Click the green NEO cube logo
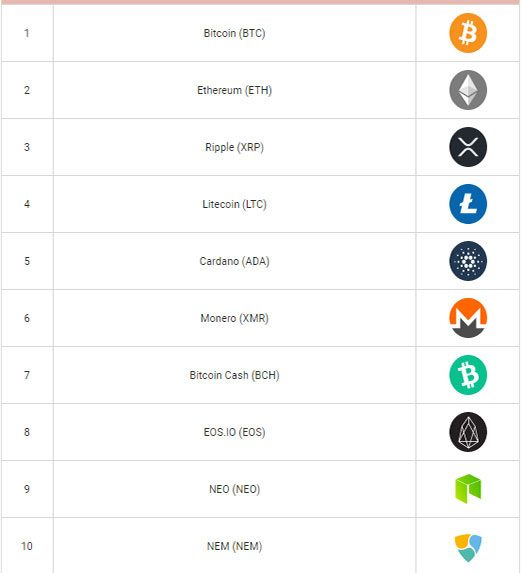The width and height of the screenshot is (521, 573). click(x=468, y=489)
